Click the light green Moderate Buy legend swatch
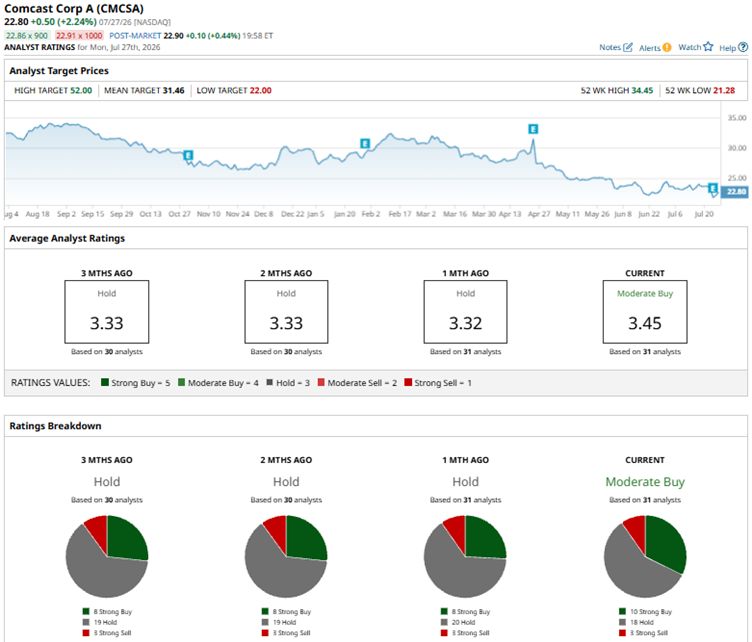This screenshot has height=642, width=752. (181, 382)
